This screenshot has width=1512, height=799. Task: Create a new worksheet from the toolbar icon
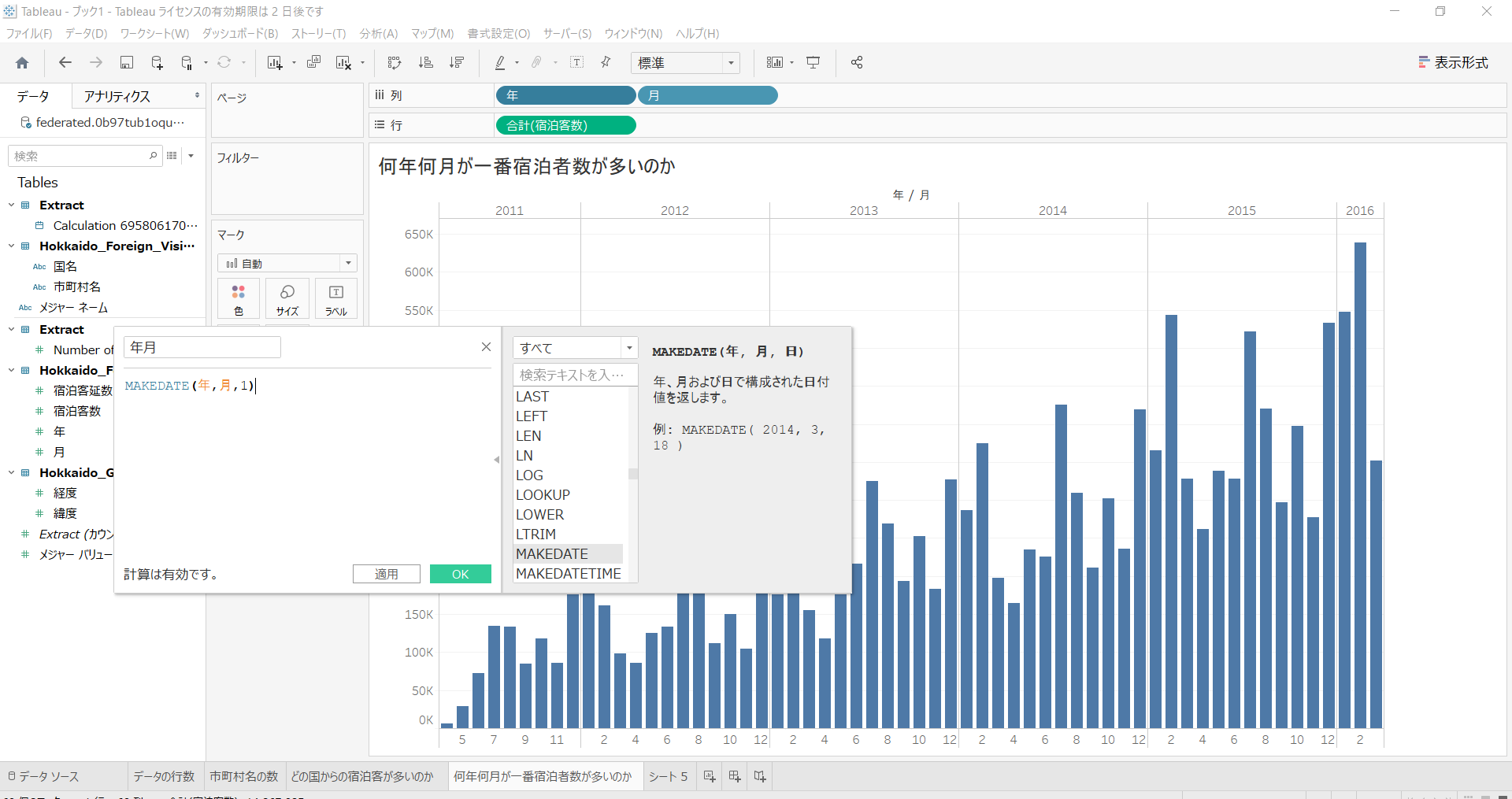[274, 63]
